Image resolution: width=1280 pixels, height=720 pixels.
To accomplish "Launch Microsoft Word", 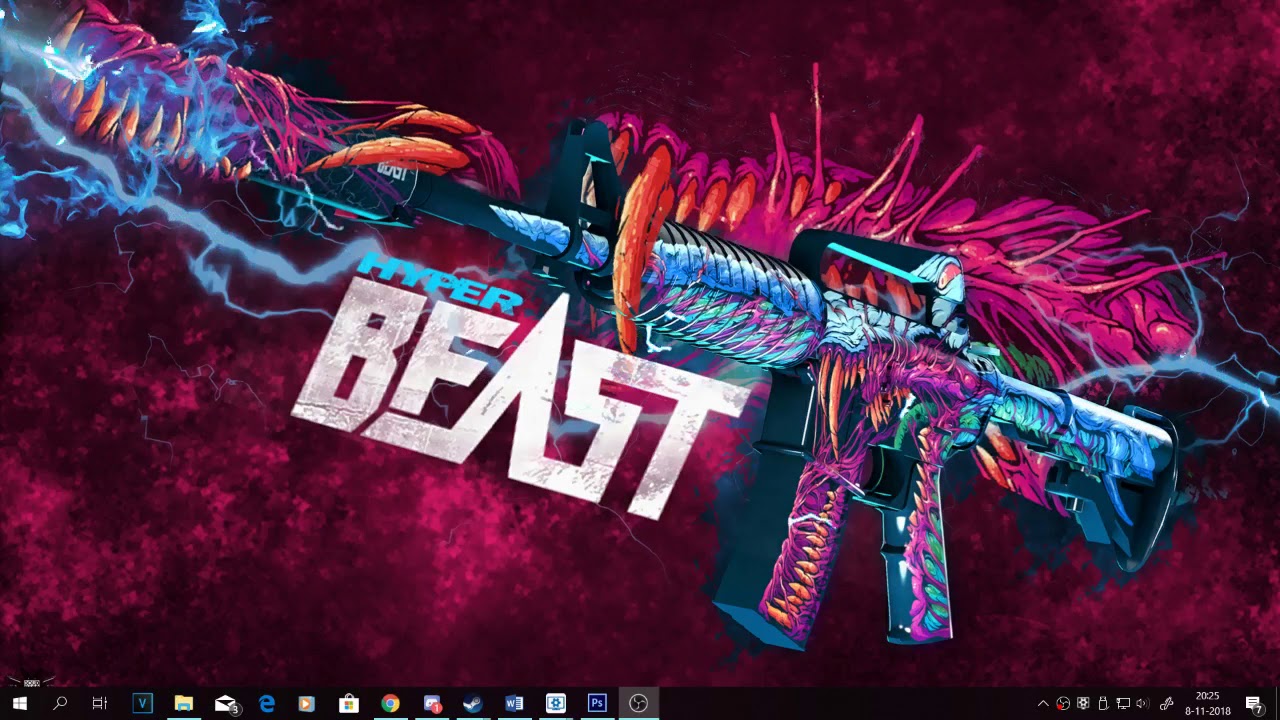I will point(513,702).
